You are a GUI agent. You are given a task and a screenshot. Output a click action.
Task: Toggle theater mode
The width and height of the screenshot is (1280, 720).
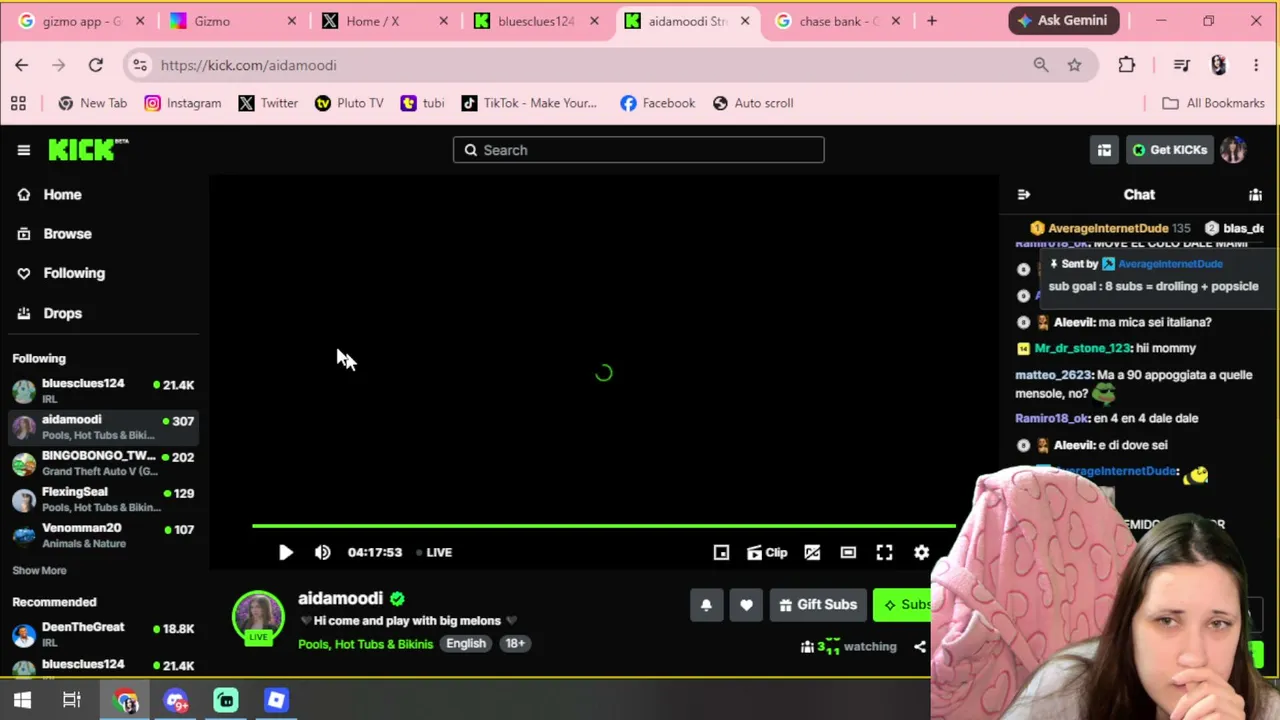[848, 552]
